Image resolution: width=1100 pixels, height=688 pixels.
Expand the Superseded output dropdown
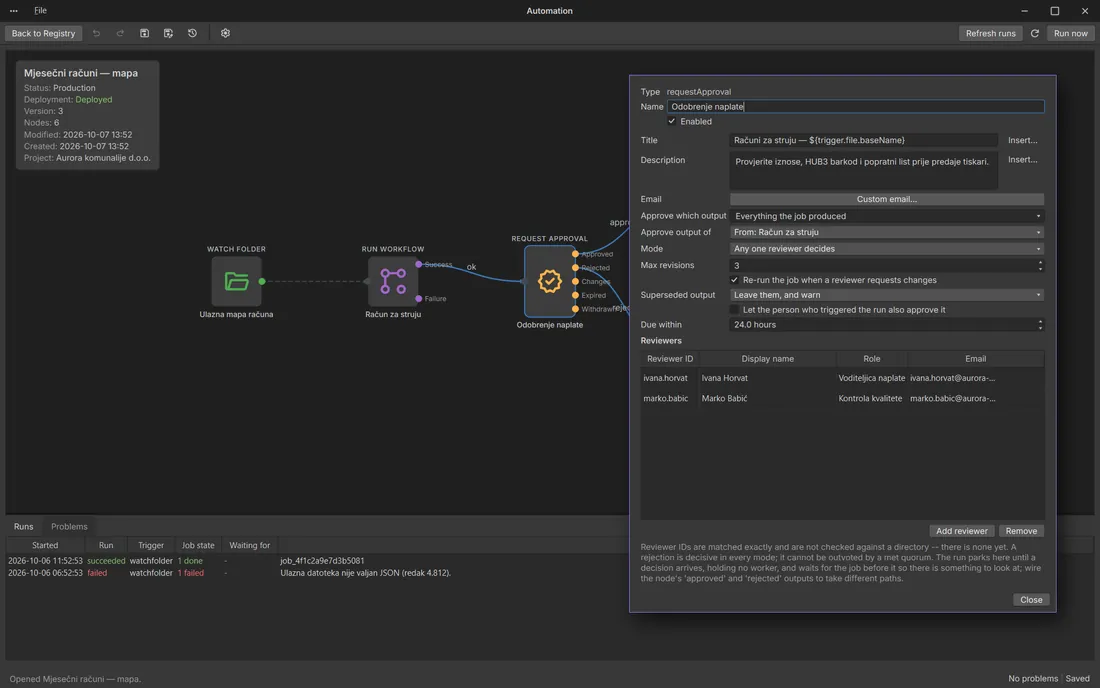pos(887,295)
